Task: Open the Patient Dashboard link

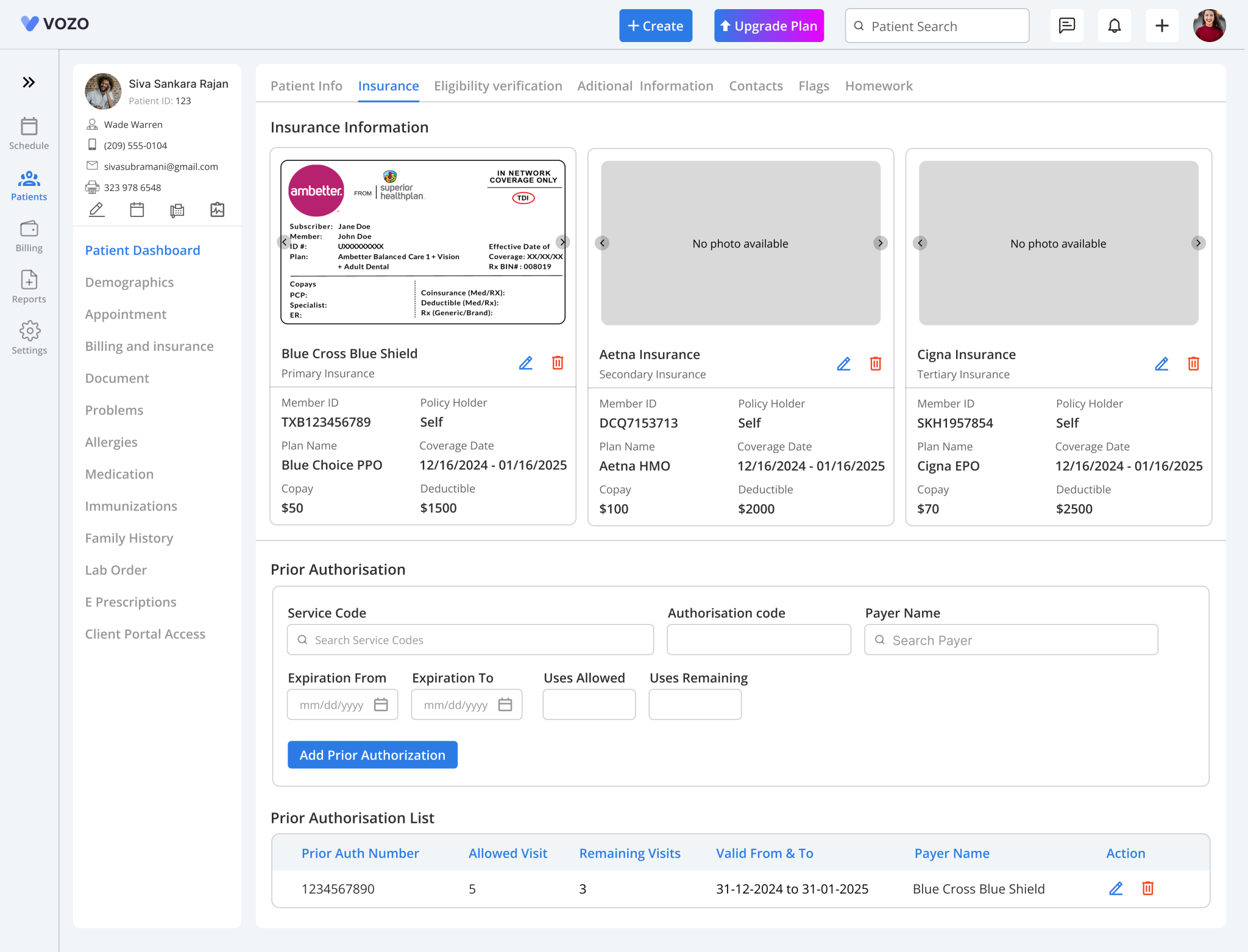Action: pyautogui.click(x=142, y=250)
